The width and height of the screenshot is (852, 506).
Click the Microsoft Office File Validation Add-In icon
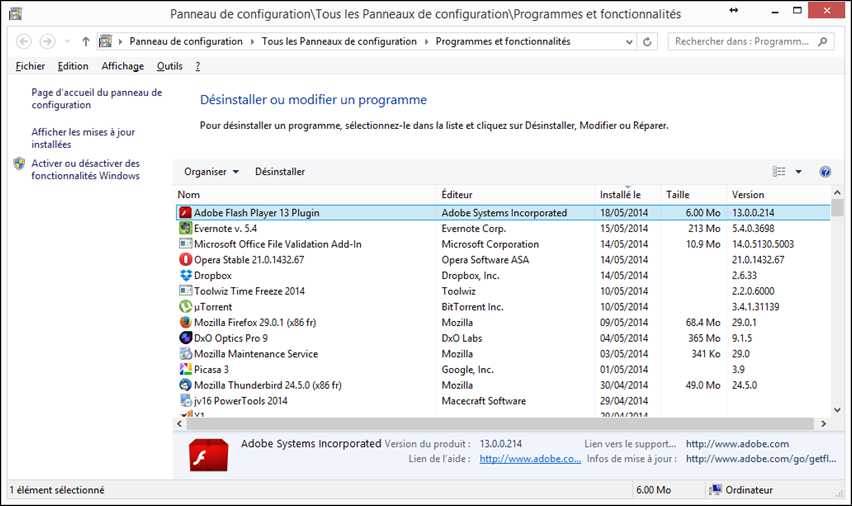point(186,244)
